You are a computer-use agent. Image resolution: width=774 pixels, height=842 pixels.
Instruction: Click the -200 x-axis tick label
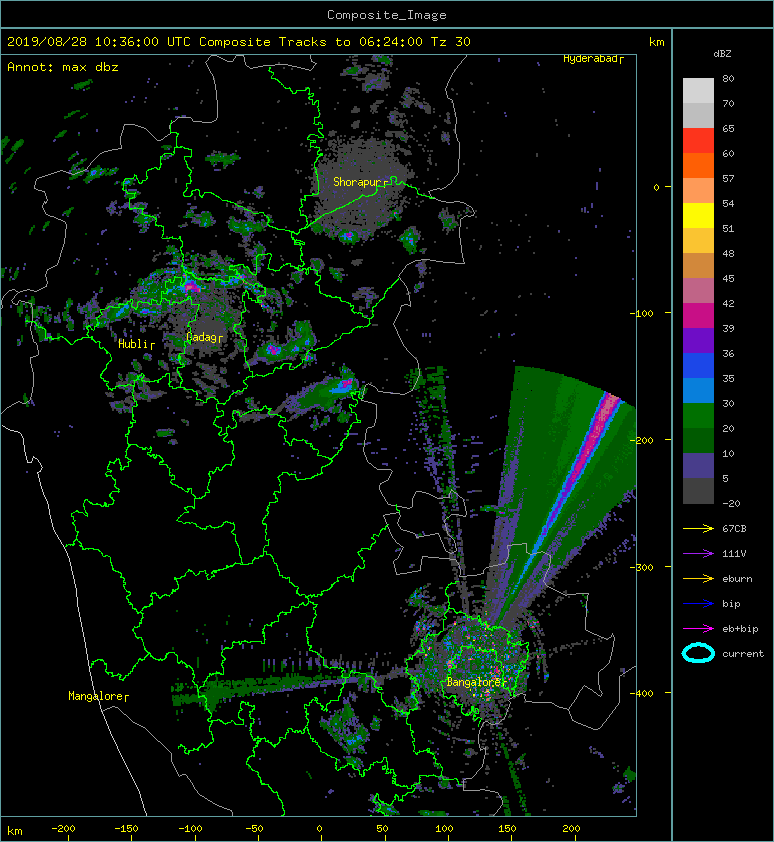tap(63, 829)
